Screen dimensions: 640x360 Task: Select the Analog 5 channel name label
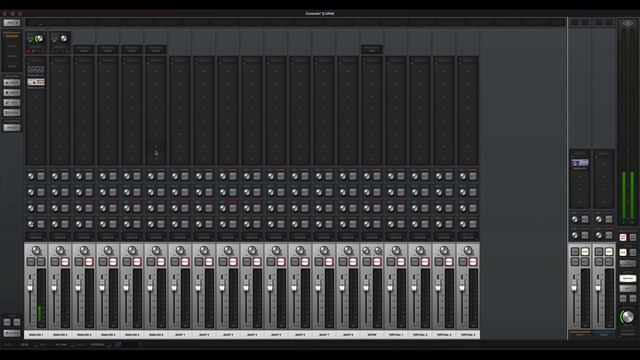[132, 335]
